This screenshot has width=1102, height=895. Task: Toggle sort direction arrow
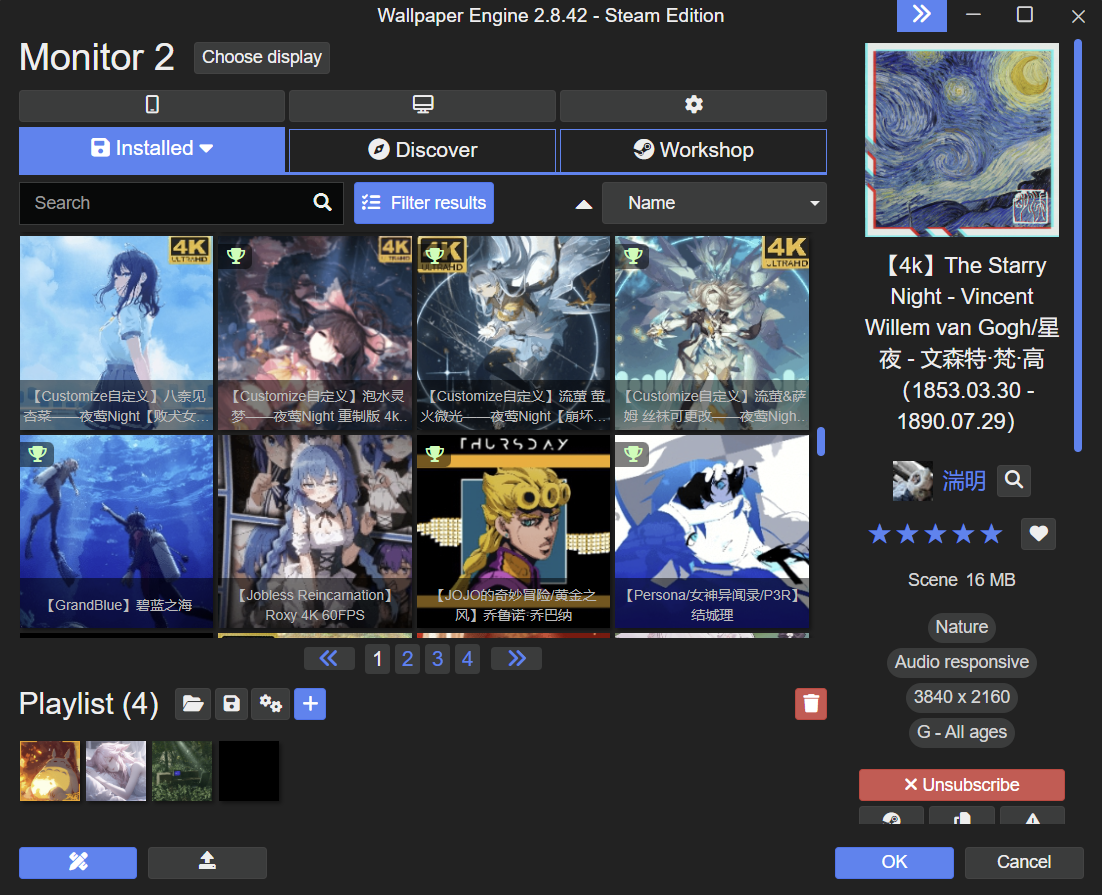click(x=583, y=204)
